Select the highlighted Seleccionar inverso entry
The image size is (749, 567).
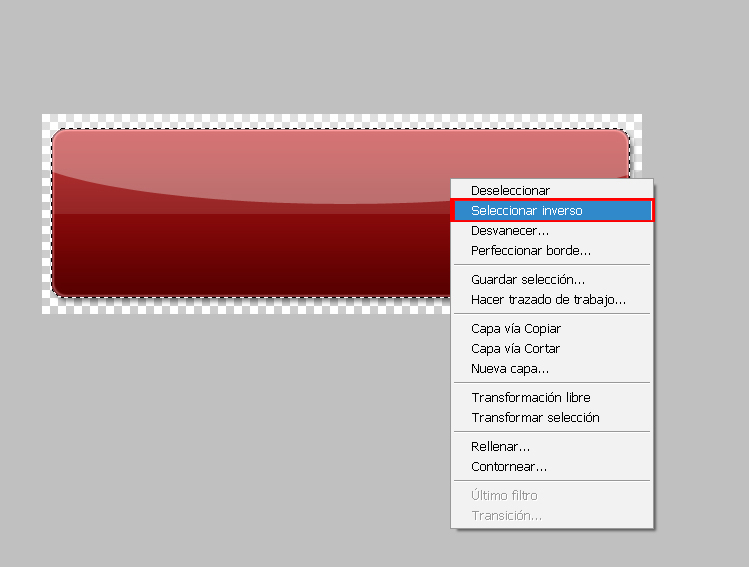click(x=552, y=211)
